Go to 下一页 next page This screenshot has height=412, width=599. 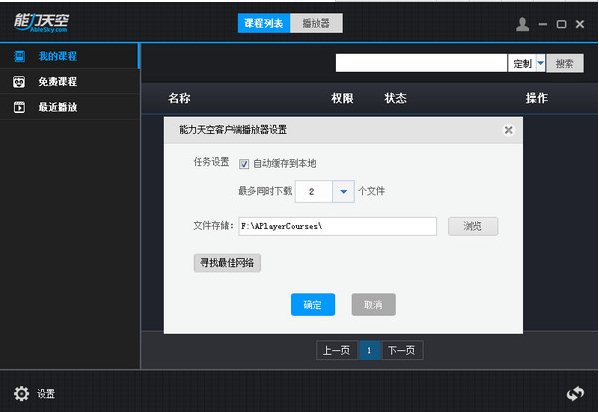pyautogui.click(x=402, y=350)
